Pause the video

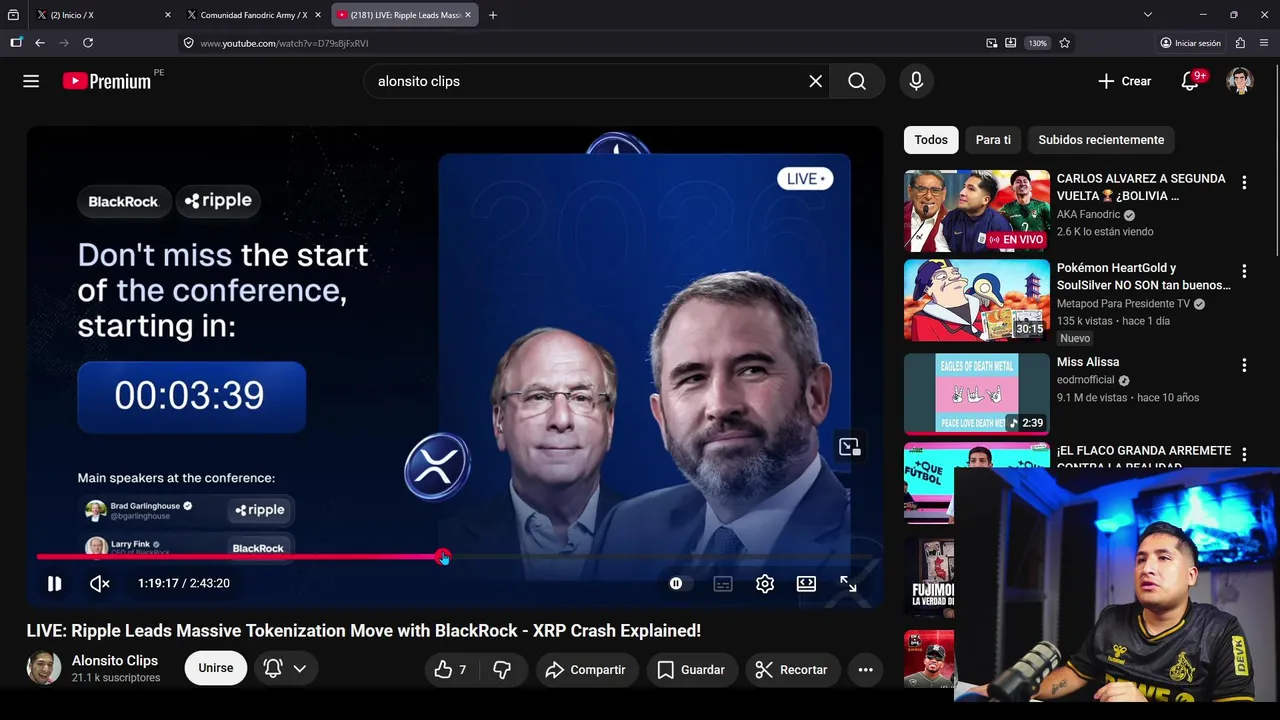coord(54,583)
